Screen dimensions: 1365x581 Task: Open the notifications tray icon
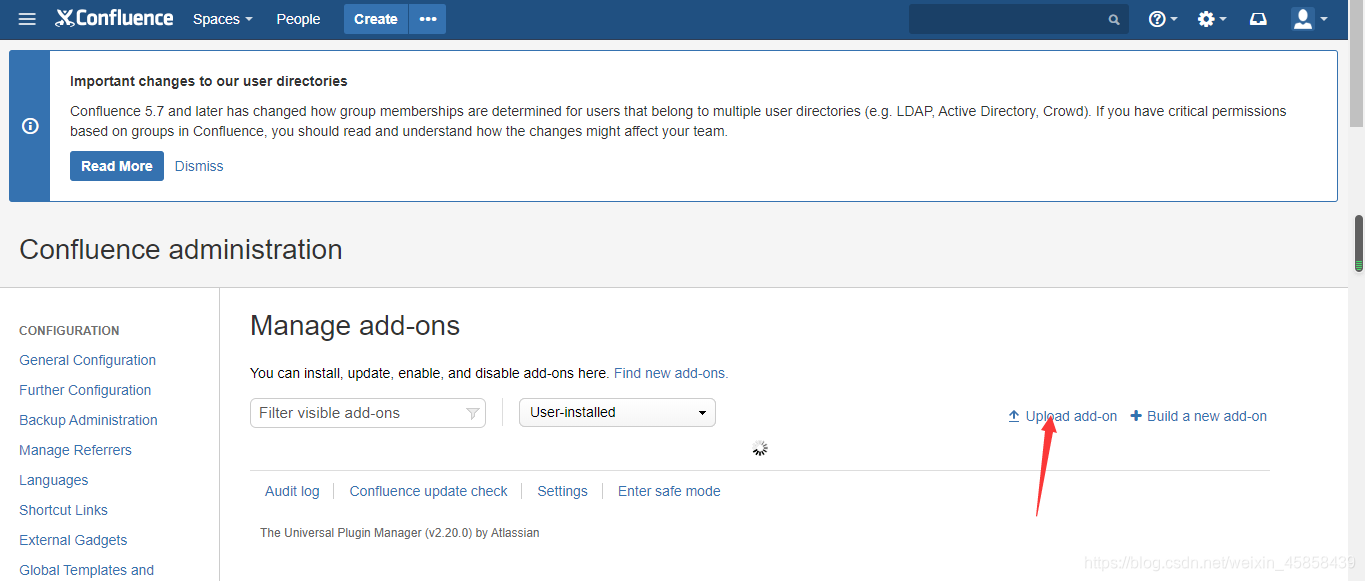(1259, 19)
